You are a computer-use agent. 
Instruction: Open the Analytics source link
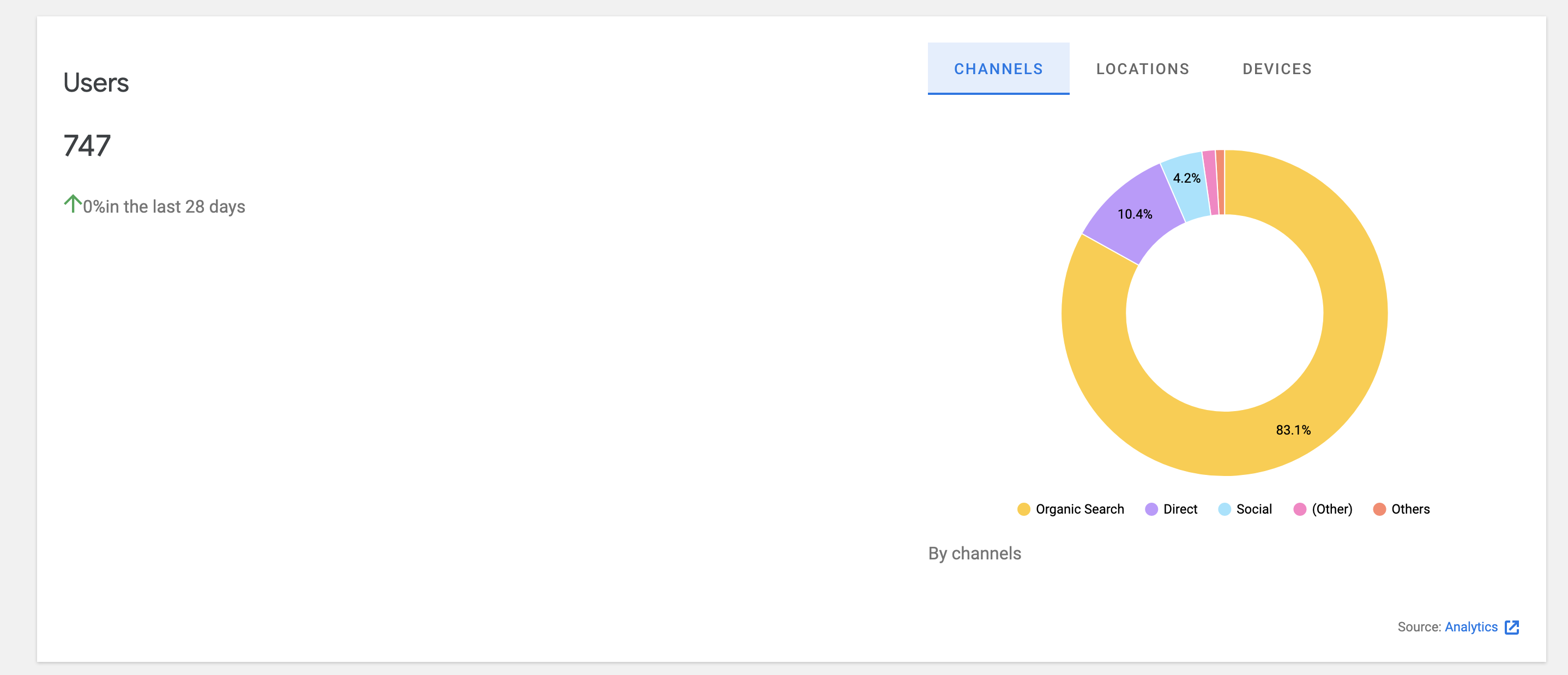[1470, 627]
